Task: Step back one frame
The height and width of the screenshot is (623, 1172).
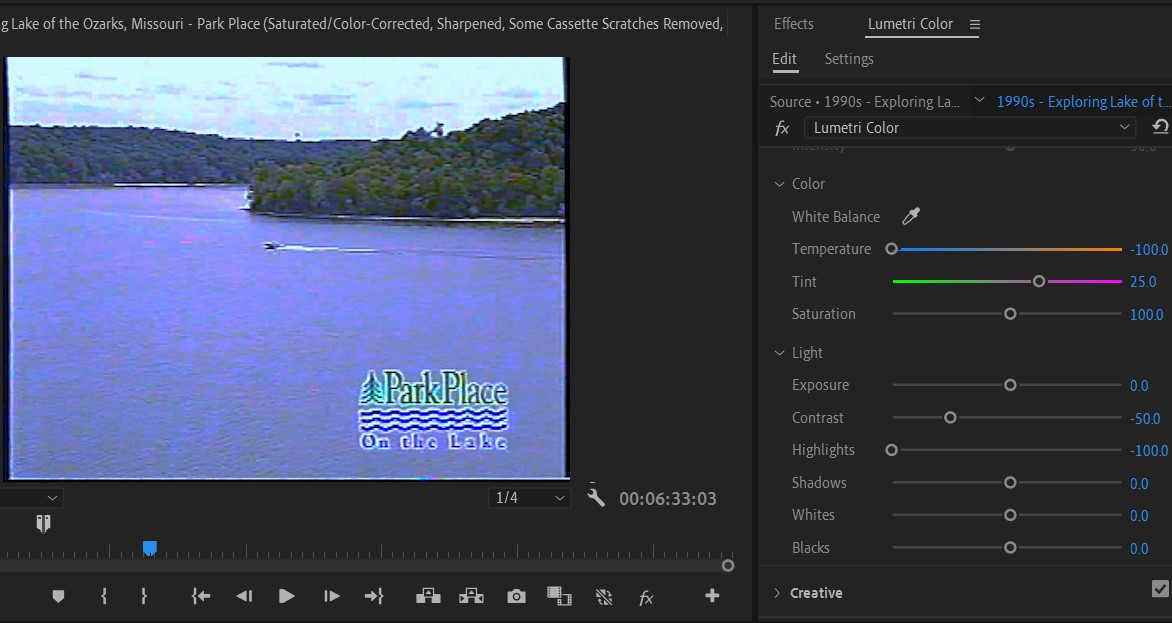Action: [x=244, y=596]
